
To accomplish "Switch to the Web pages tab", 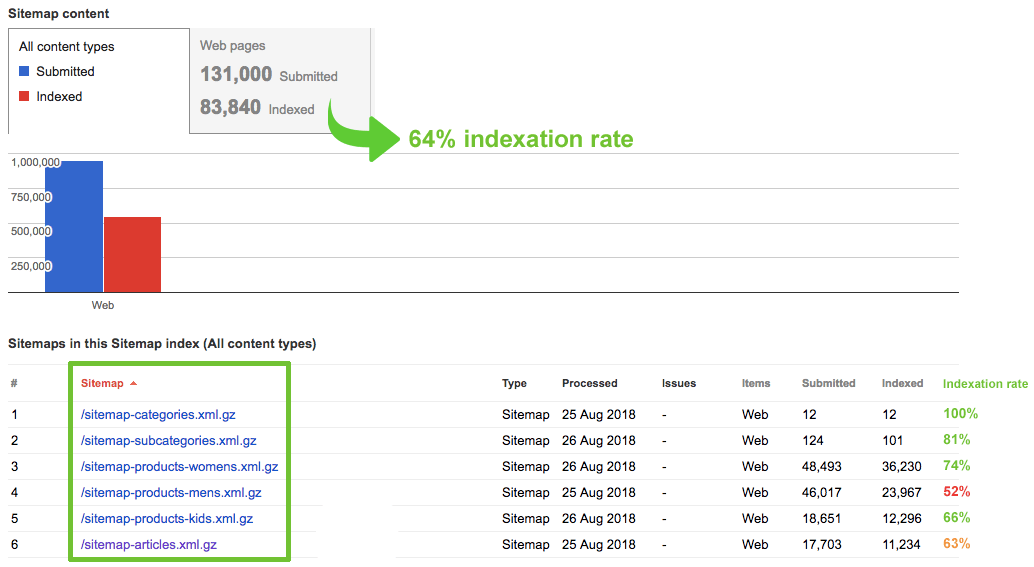I will coord(233,46).
